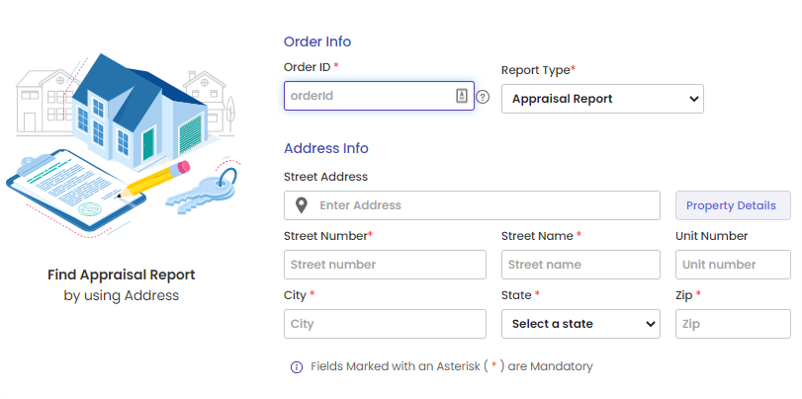
Task: Click the Zip code input field
Action: coord(732,324)
